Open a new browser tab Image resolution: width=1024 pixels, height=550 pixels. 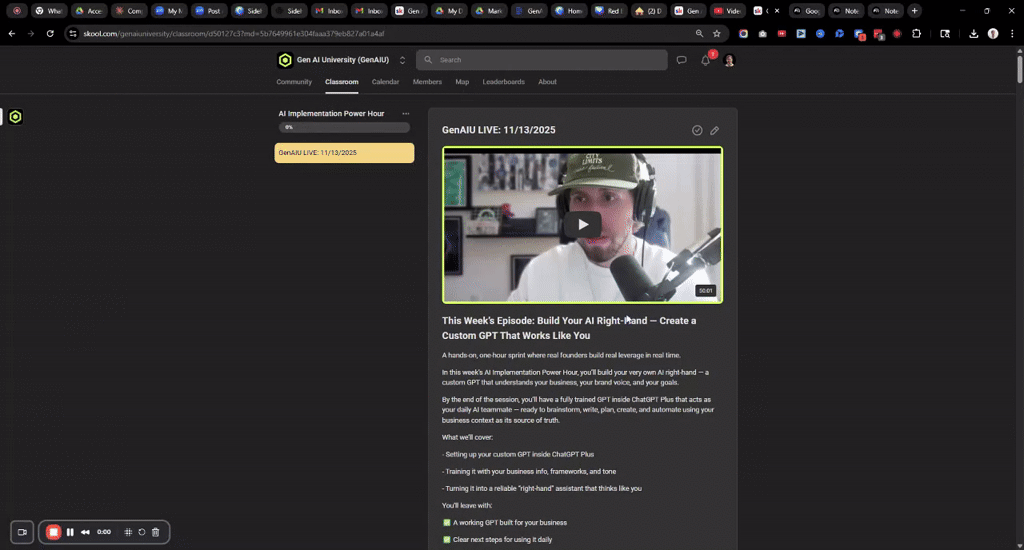(x=914, y=11)
